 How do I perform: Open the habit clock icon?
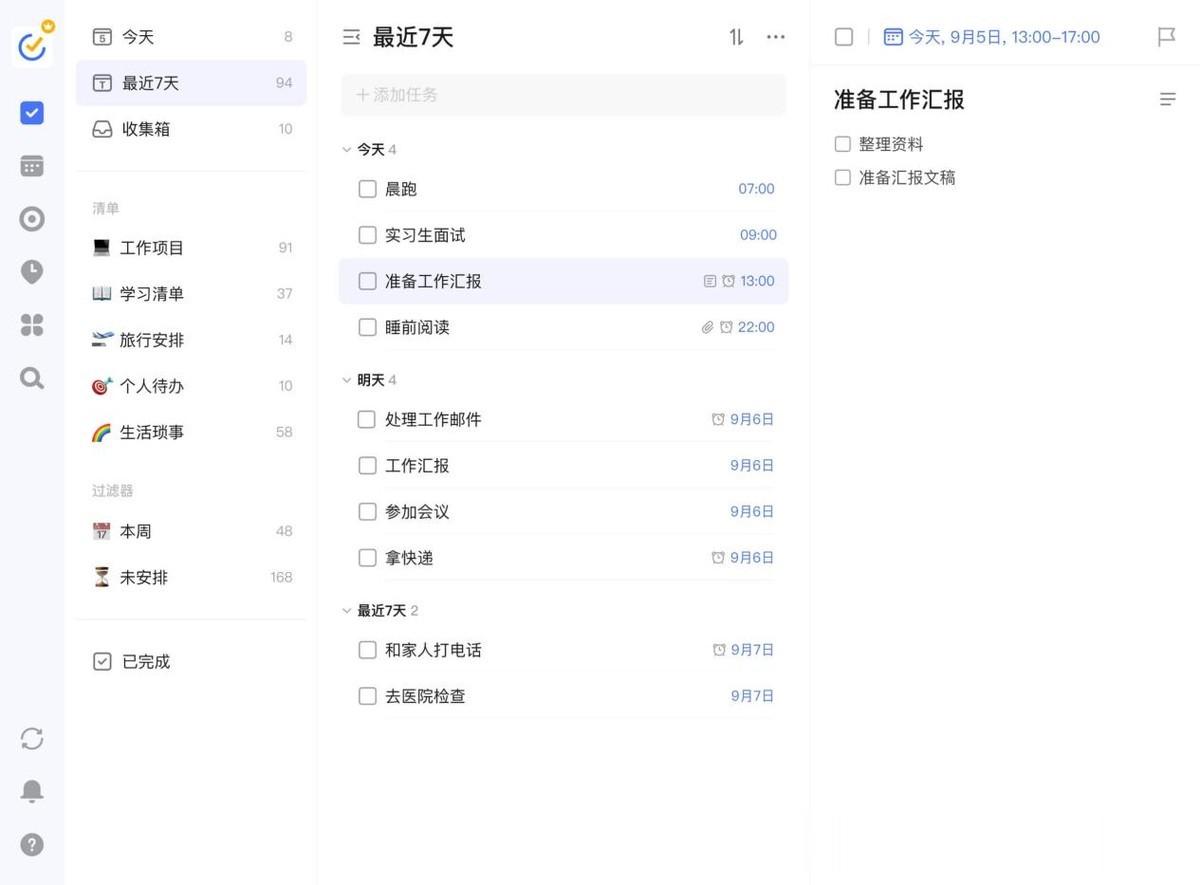tap(32, 272)
